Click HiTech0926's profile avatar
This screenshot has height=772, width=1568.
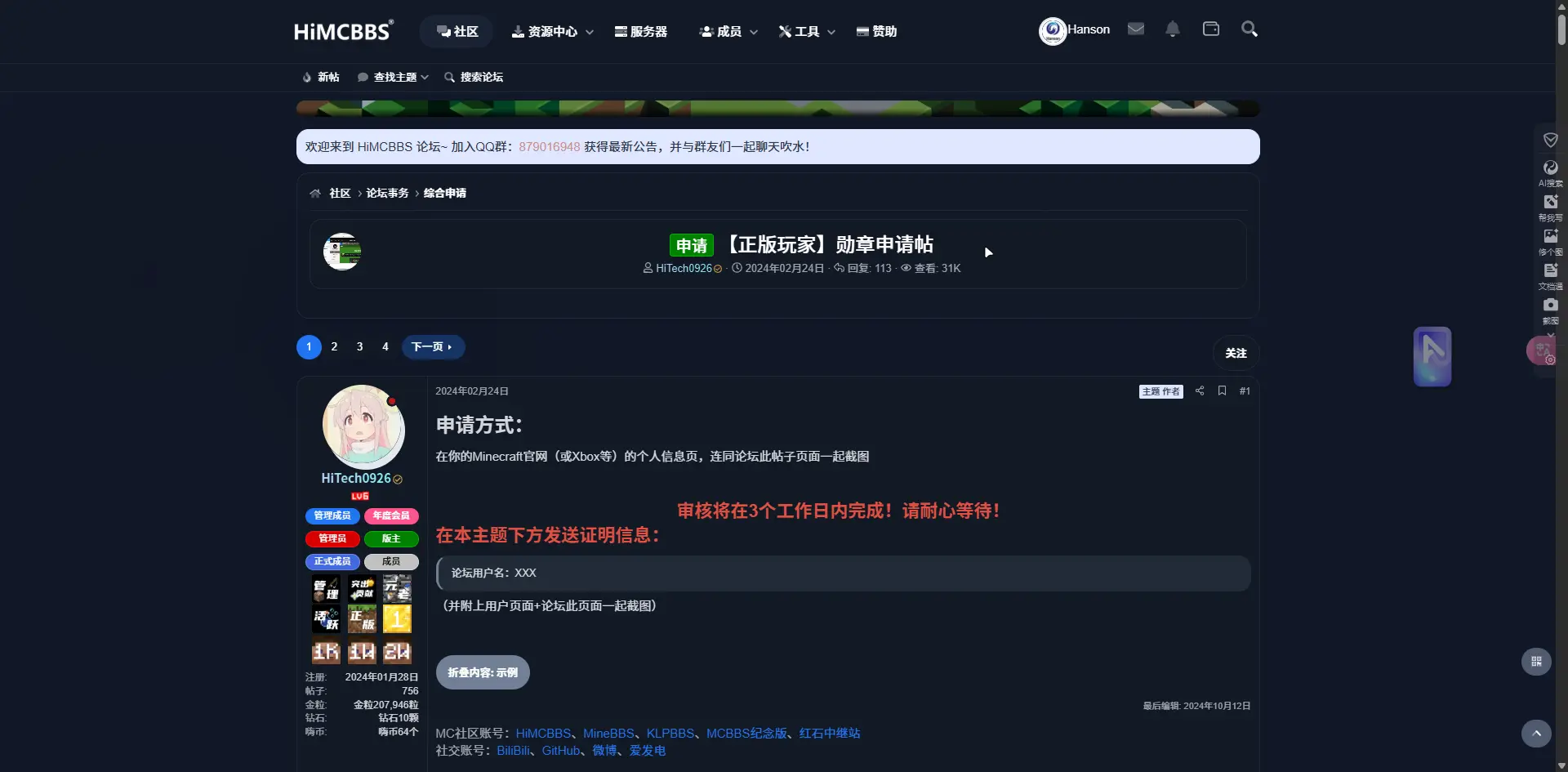pyautogui.click(x=362, y=426)
